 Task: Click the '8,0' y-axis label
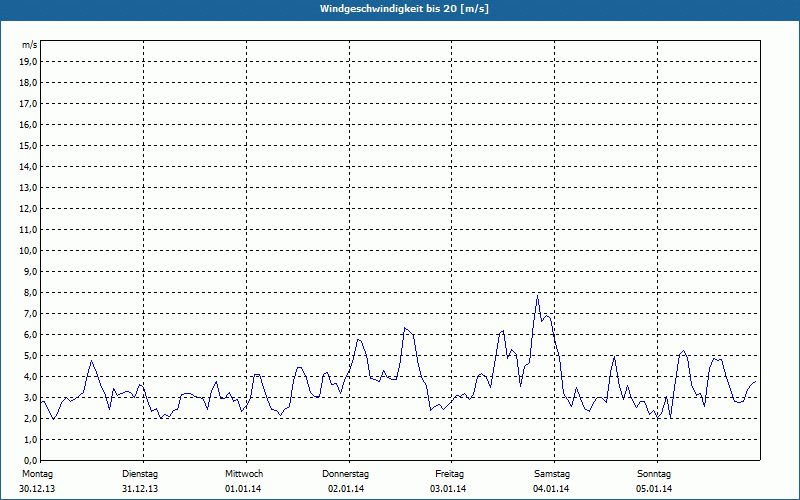[x=31, y=292]
